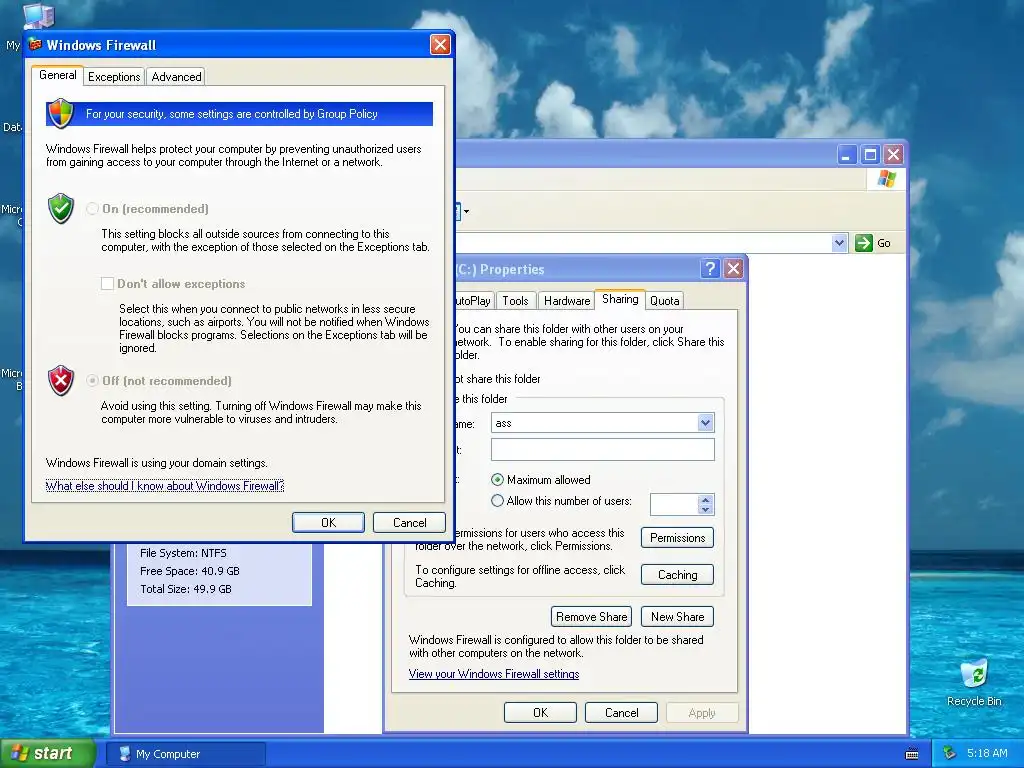Tick the Don't allow exceptions checkbox
The width and height of the screenshot is (1024, 768).
click(107, 283)
